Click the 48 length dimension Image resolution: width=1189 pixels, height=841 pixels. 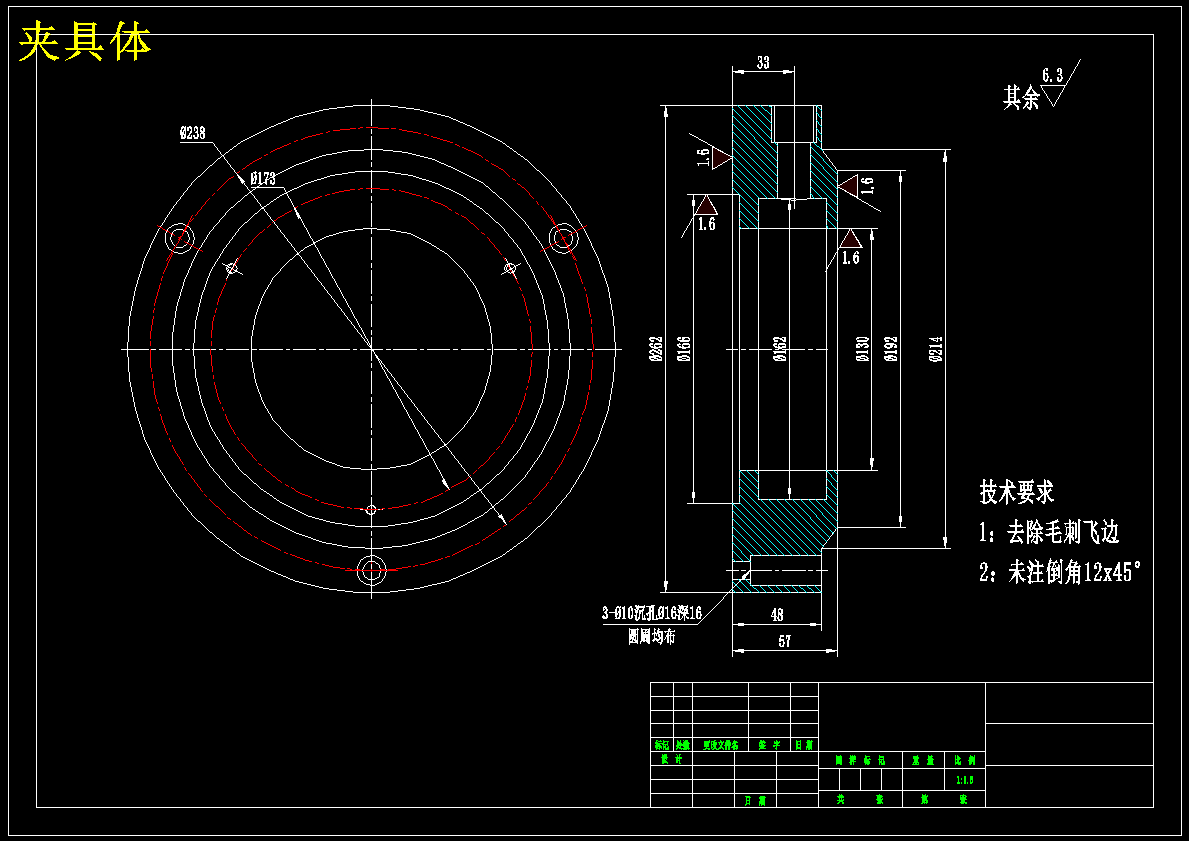pyautogui.click(x=776, y=615)
